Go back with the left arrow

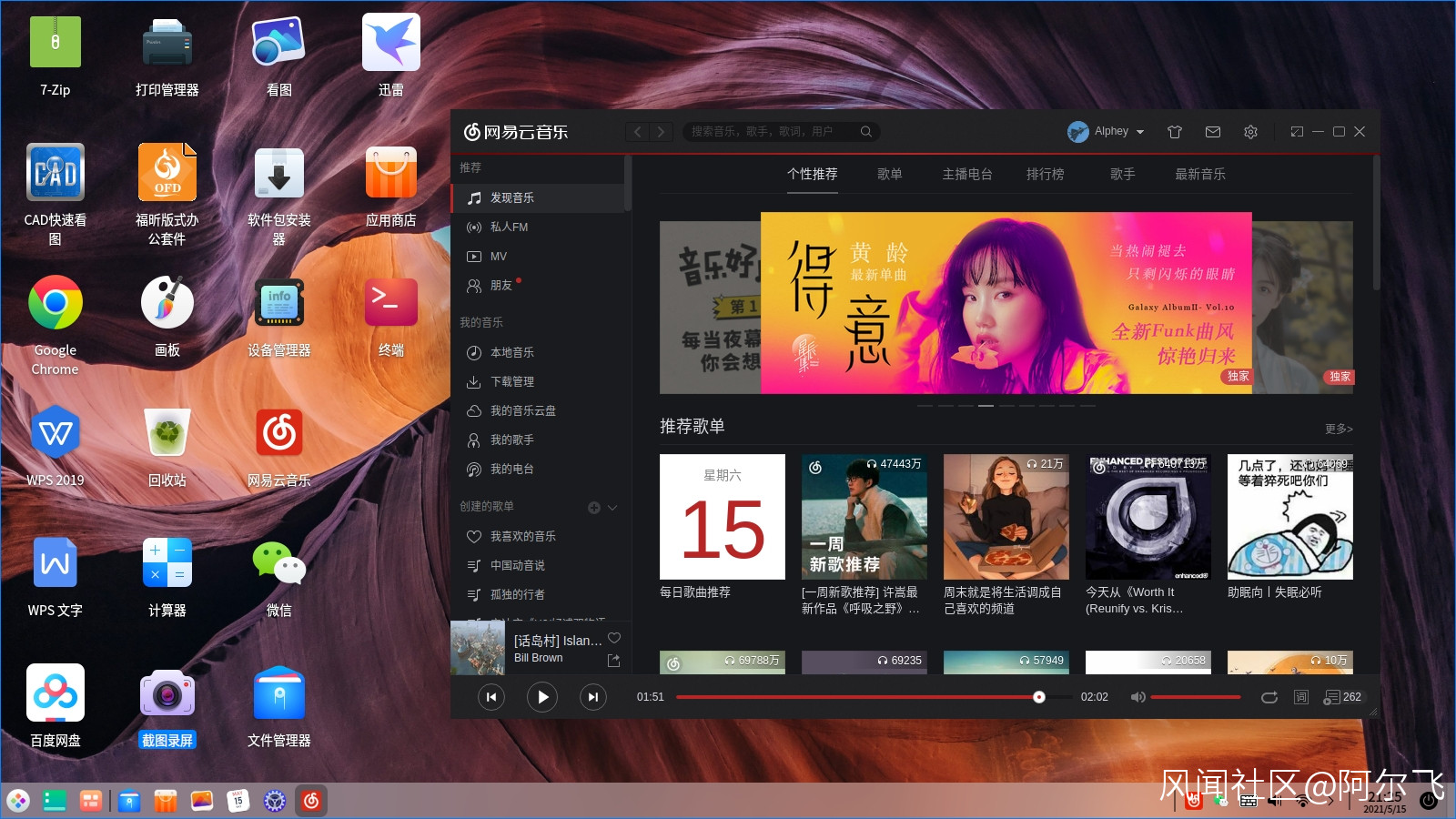pyautogui.click(x=638, y=132)
